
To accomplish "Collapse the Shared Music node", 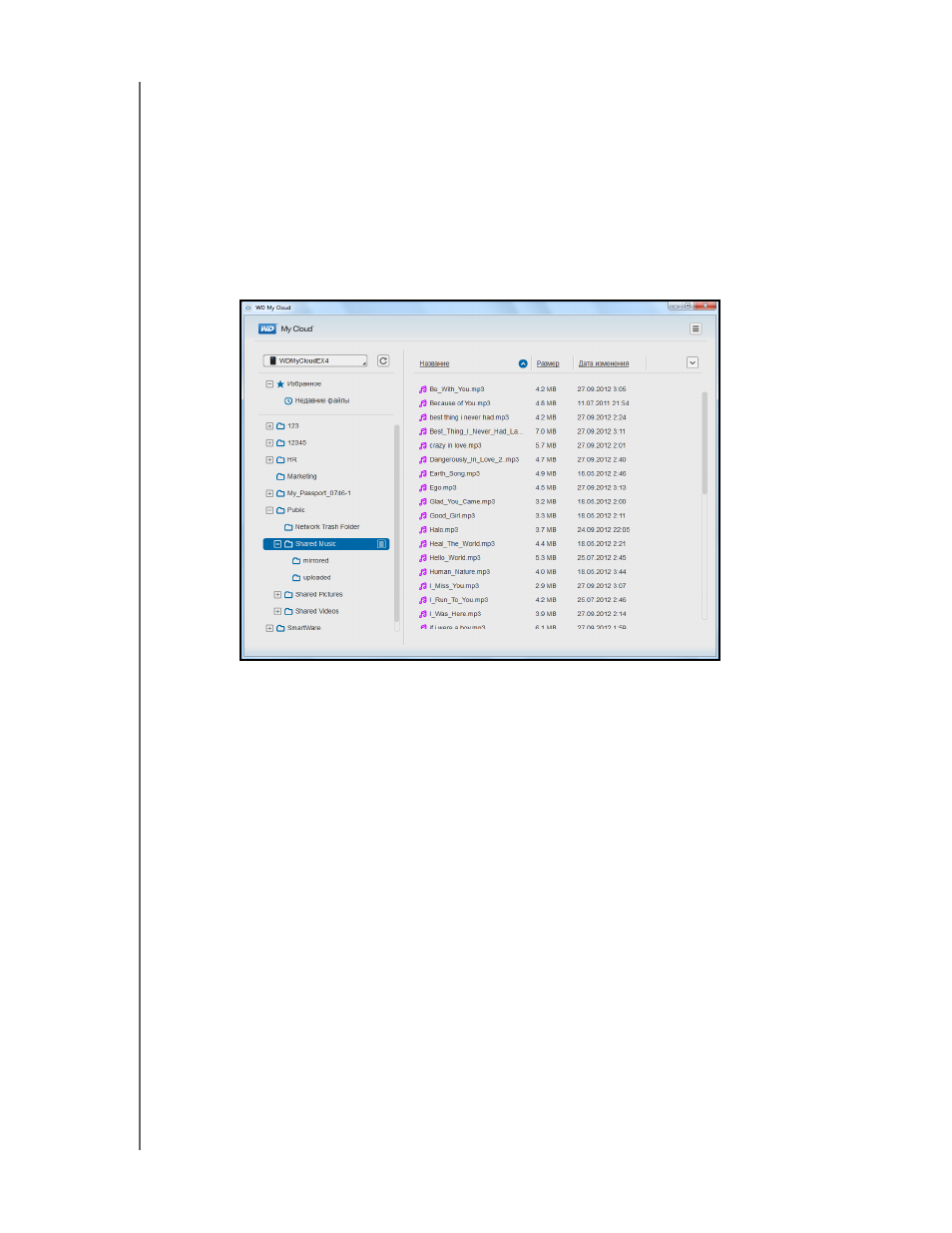I will pyautogui.click(x=277, y=544).
